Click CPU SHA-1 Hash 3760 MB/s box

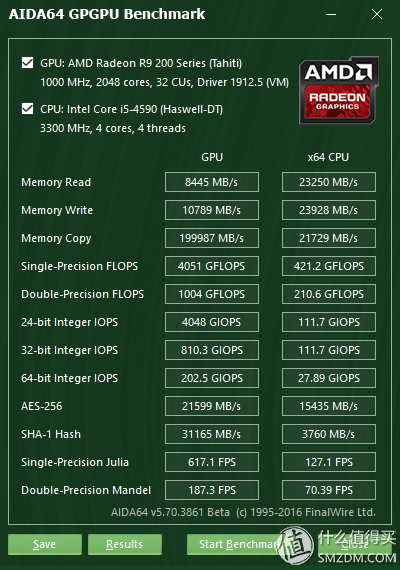click(x=329, y=434)
